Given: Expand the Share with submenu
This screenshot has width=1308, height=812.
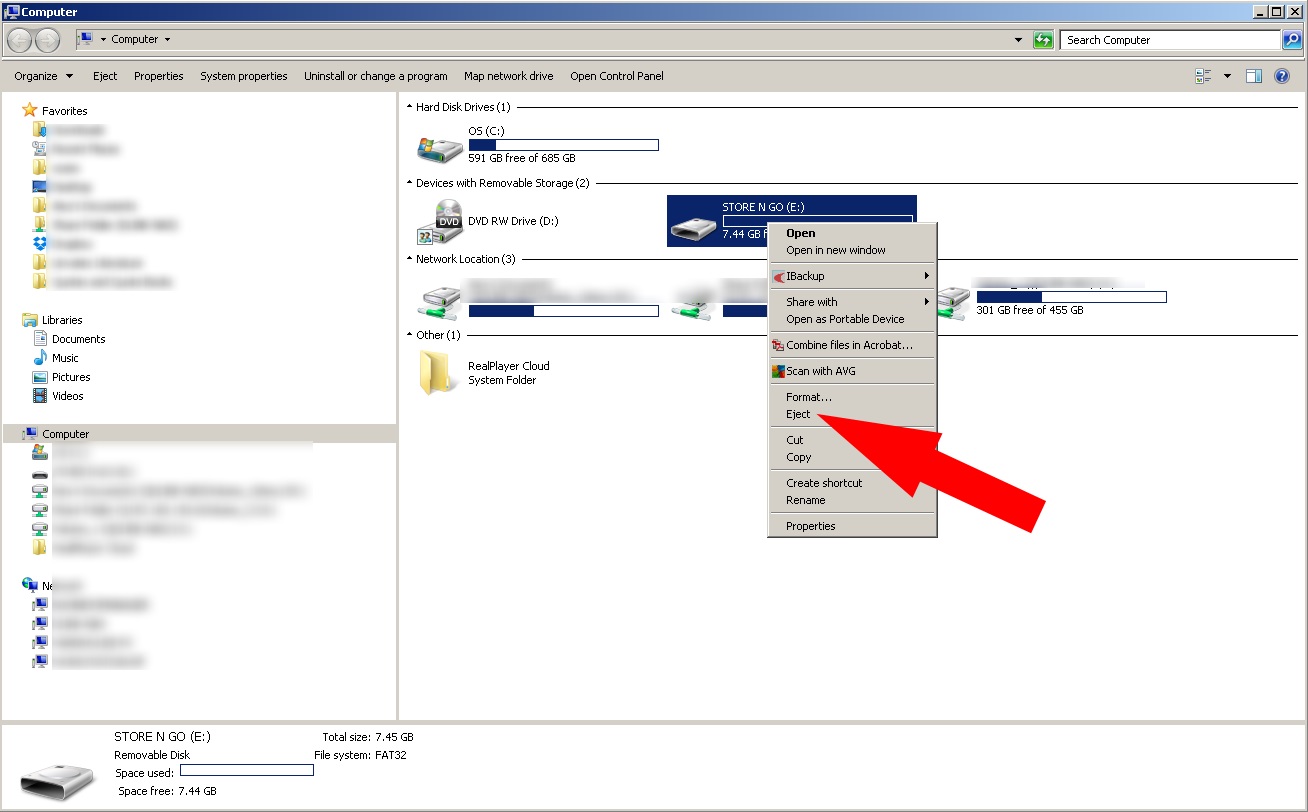Looking at the screenshot, I should coord(810,301).
